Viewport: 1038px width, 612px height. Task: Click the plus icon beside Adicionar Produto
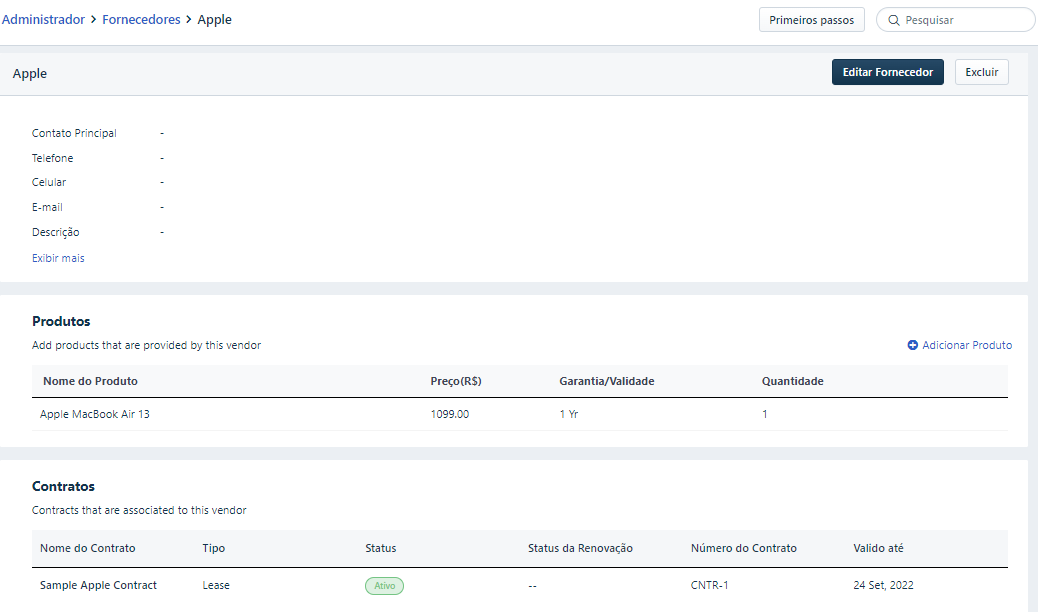(912, 345)
